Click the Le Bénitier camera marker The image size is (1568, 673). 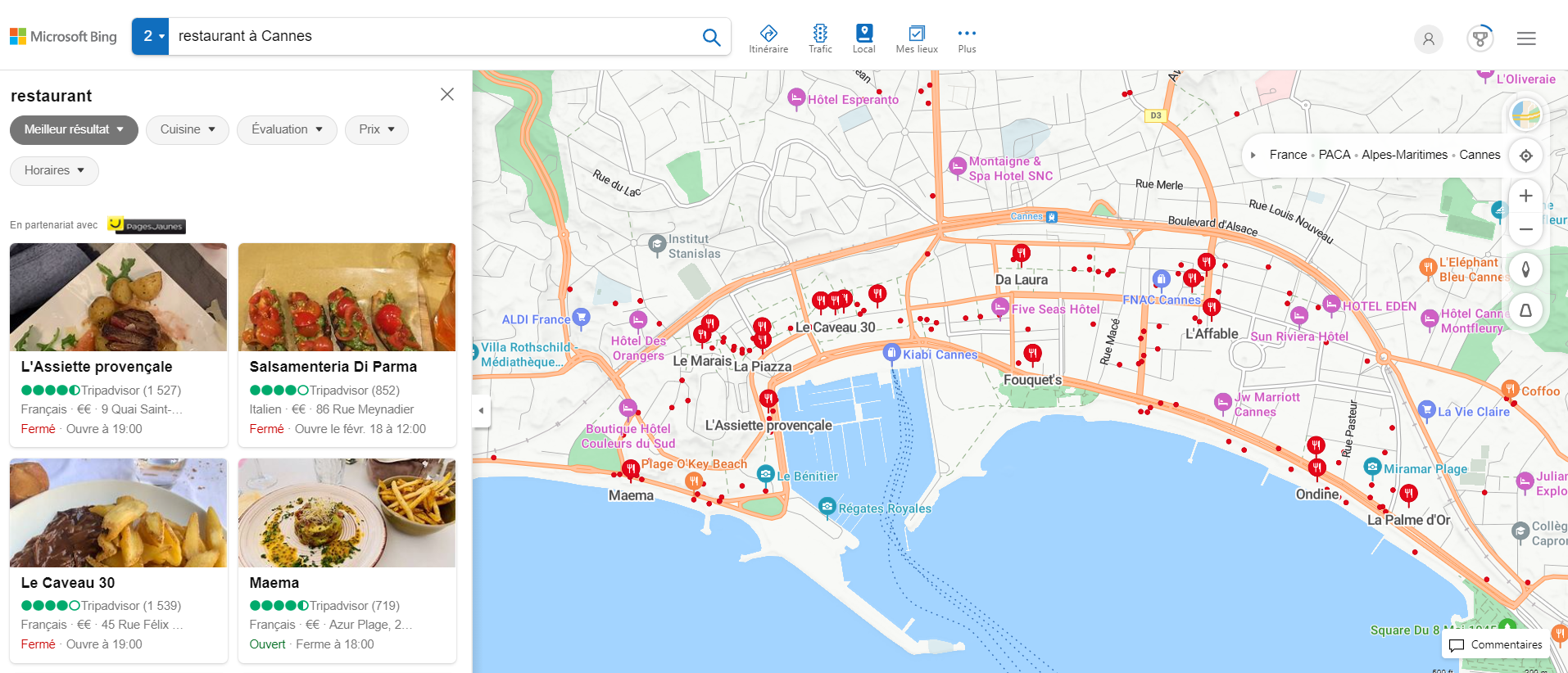tap(765, 475)
